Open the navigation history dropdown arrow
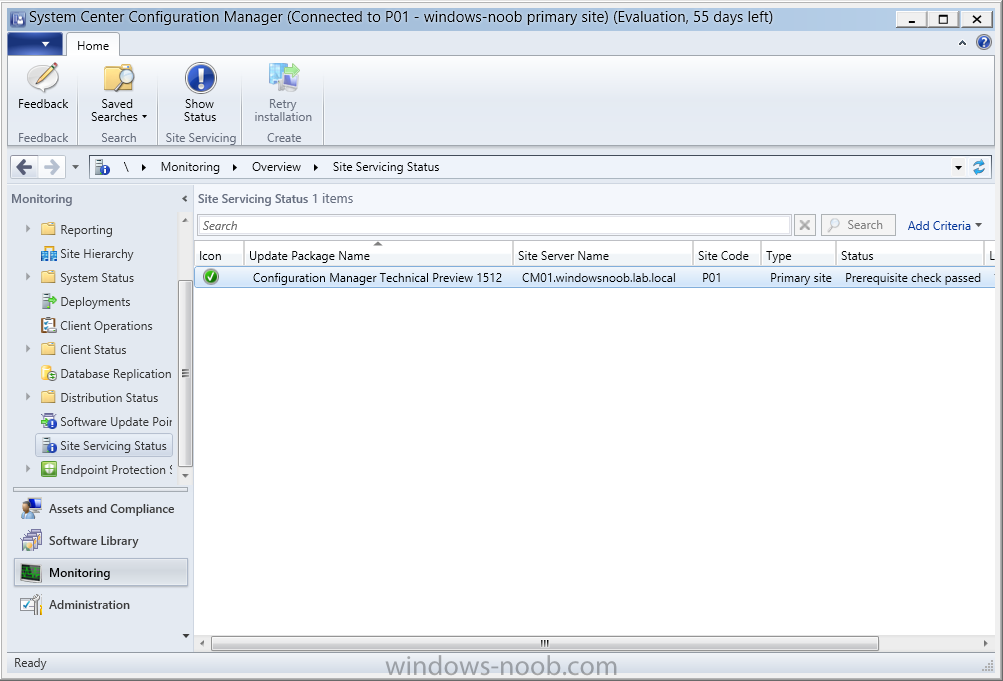Image resolution: width=1003 pixels, height=681 pixels. [75, 168]
